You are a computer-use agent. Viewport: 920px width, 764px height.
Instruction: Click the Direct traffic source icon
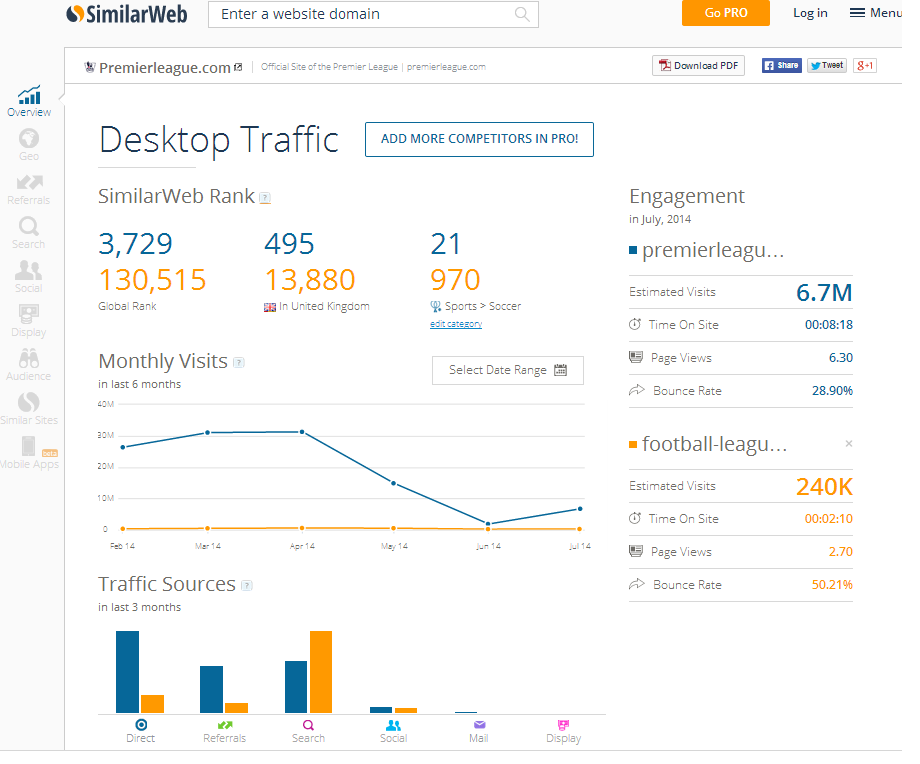(141, 725)
